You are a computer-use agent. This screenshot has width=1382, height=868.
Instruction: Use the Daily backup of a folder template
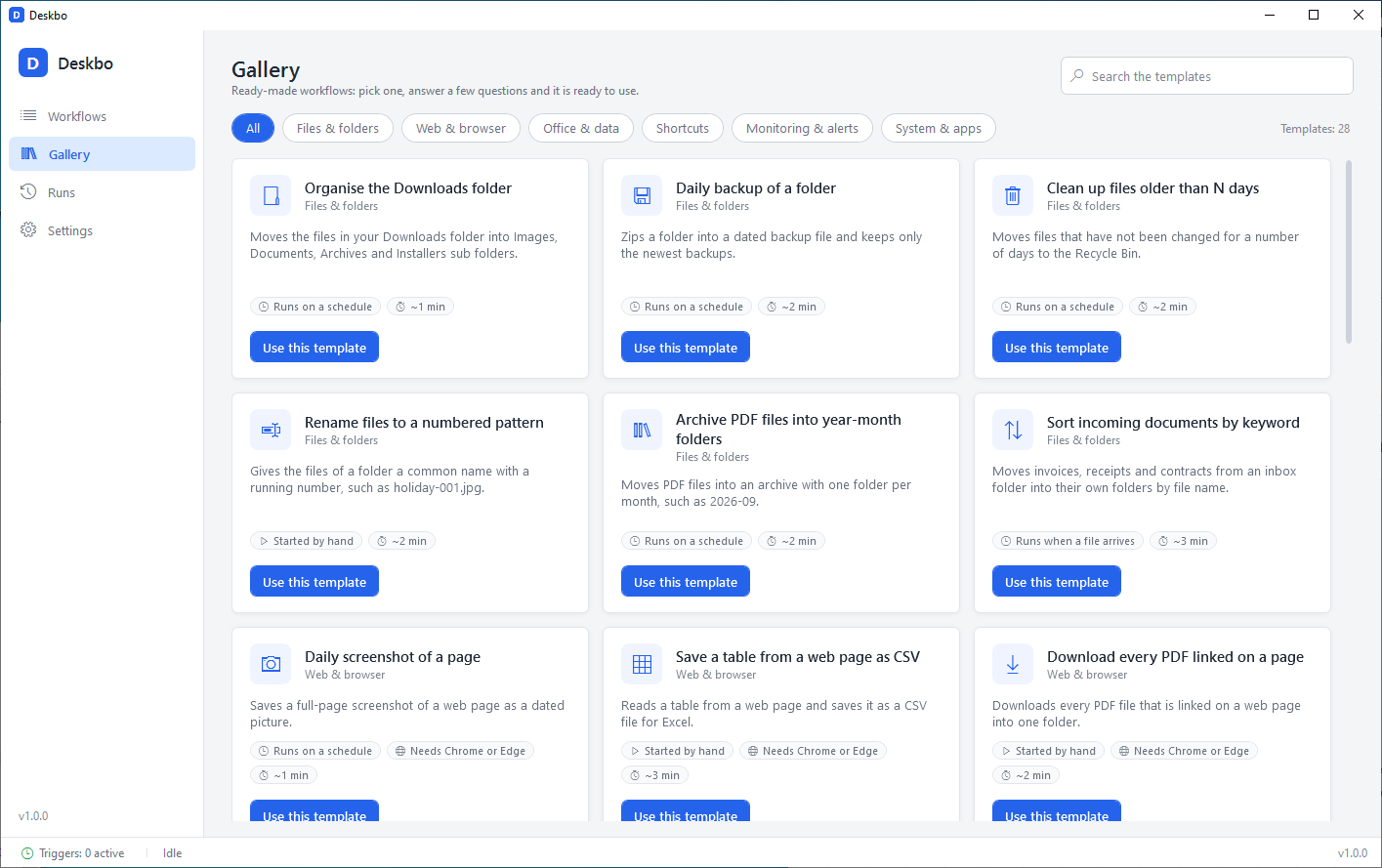tap(686, 348)
